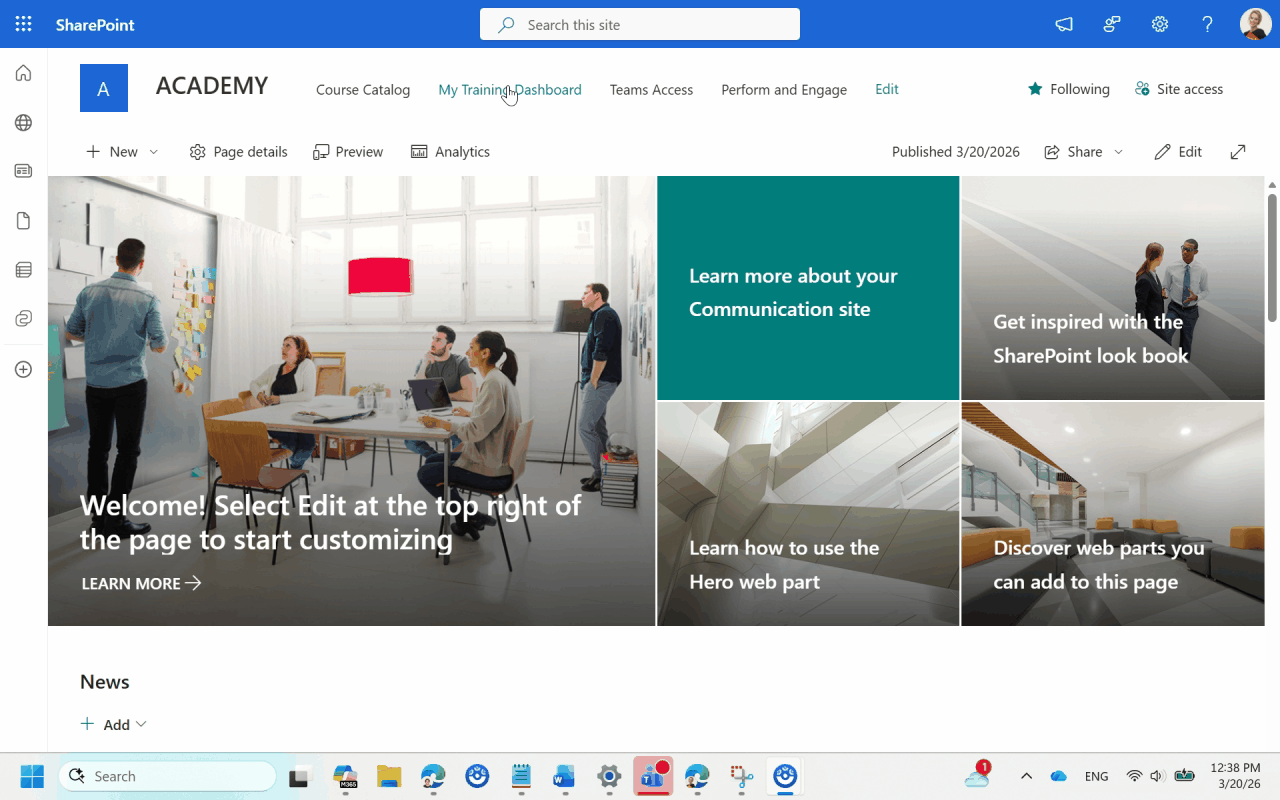Open SharePoint settings gear
This screenshot has height=800, width=1280.
pos(1159,23)
